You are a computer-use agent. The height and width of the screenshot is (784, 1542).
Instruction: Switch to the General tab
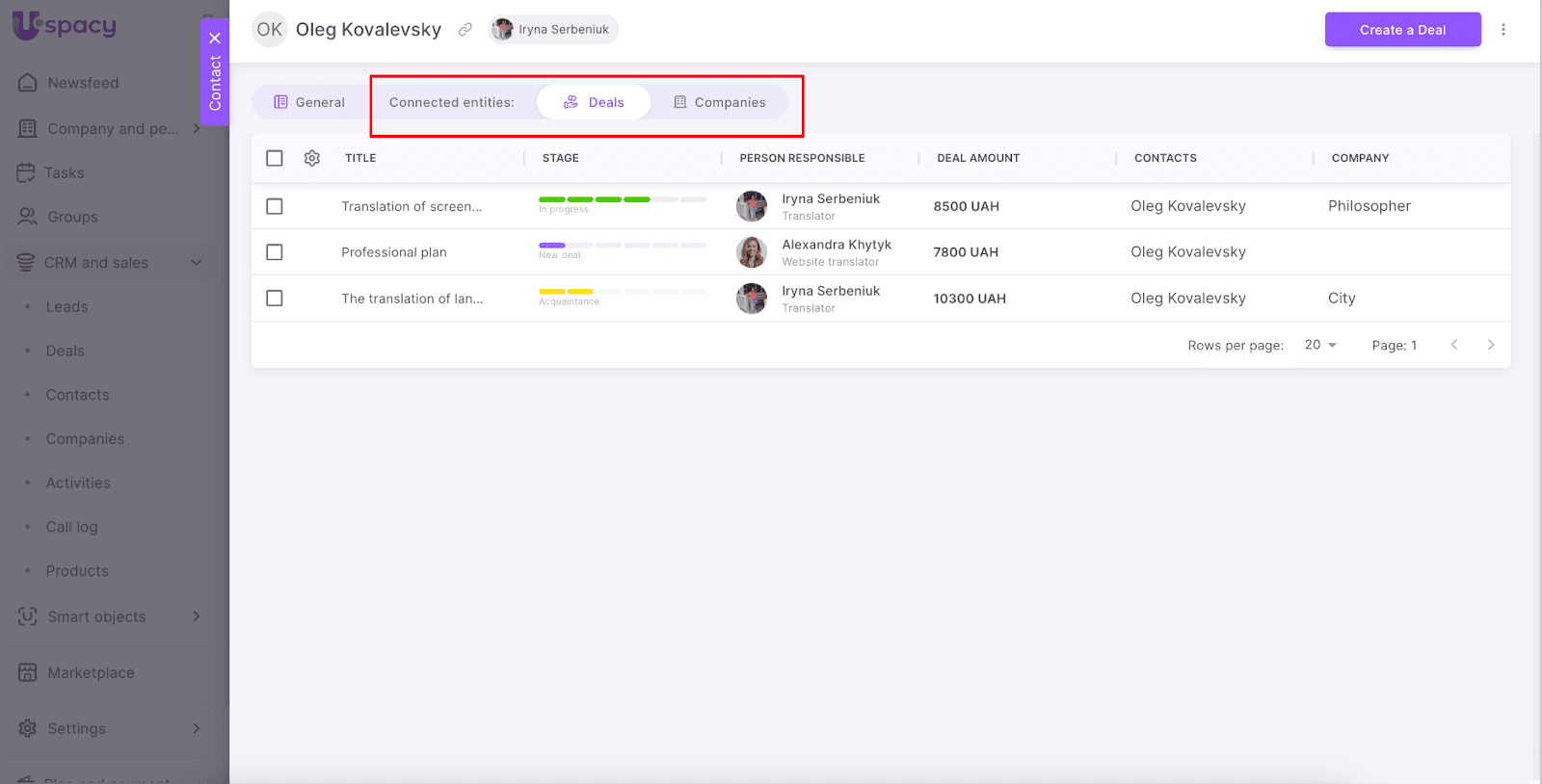click(309, 102)
